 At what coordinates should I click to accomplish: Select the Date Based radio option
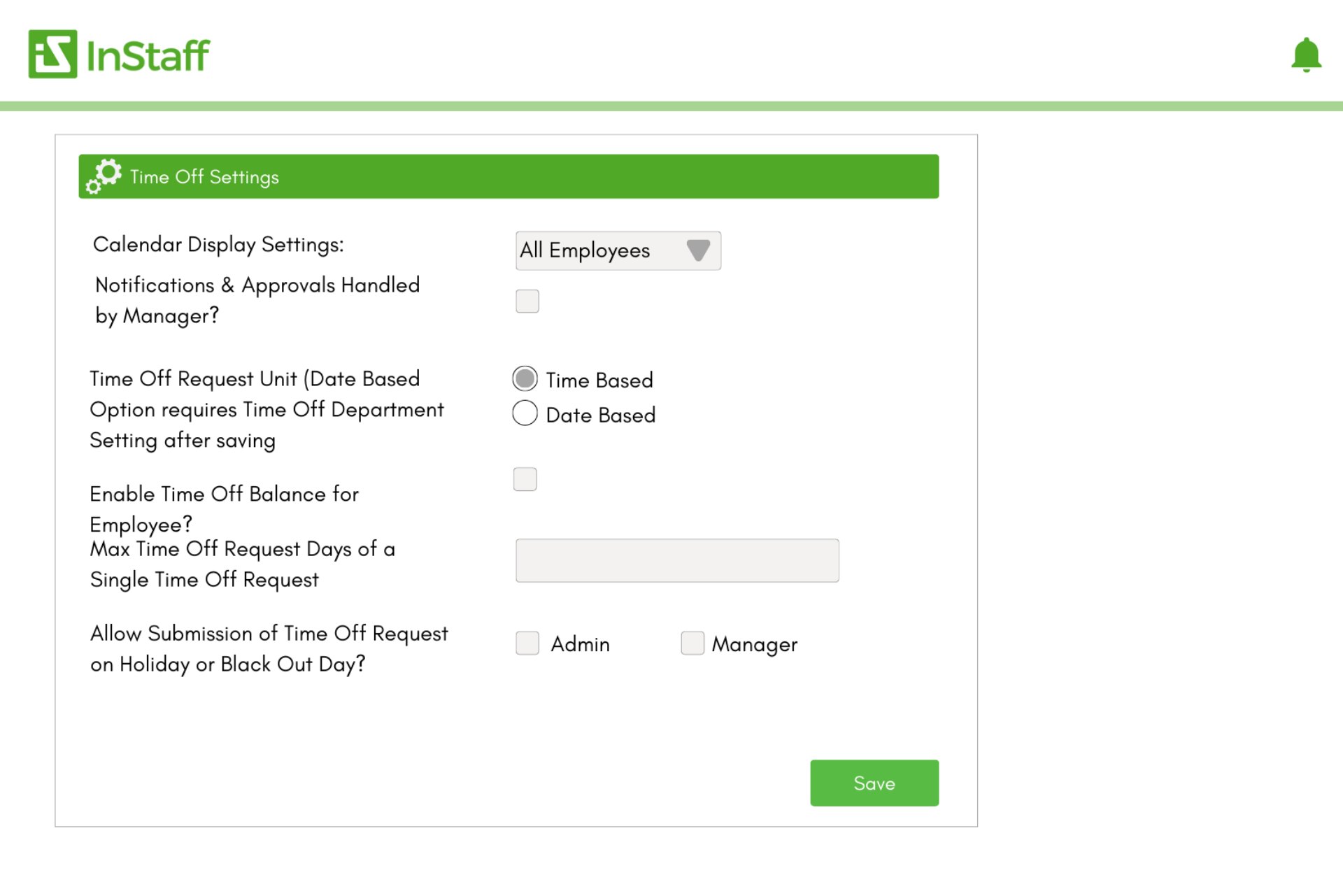pyautogui.click(x=525, y=413)
